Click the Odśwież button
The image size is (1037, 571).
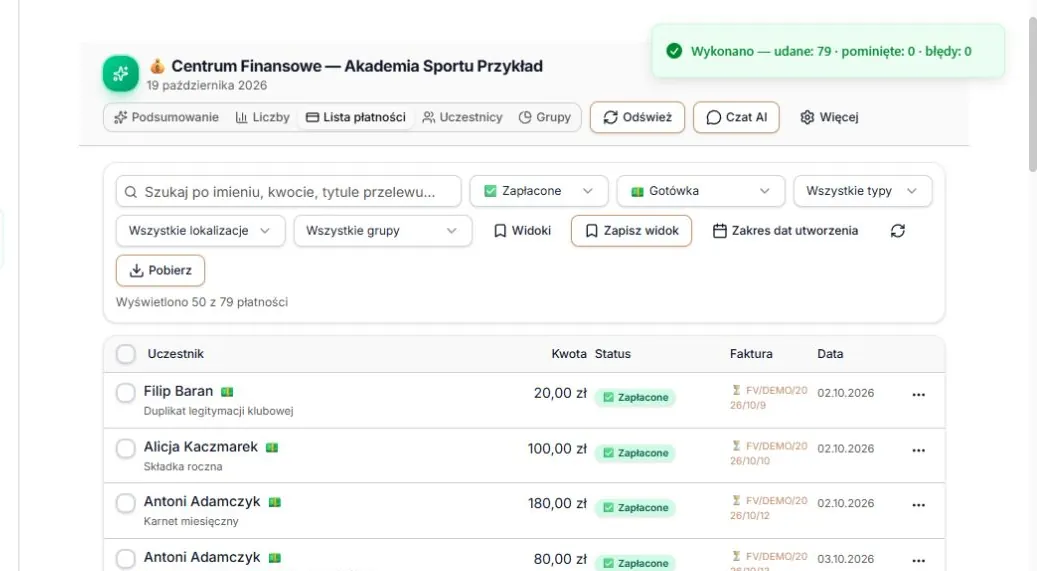(x=638, y=117)
